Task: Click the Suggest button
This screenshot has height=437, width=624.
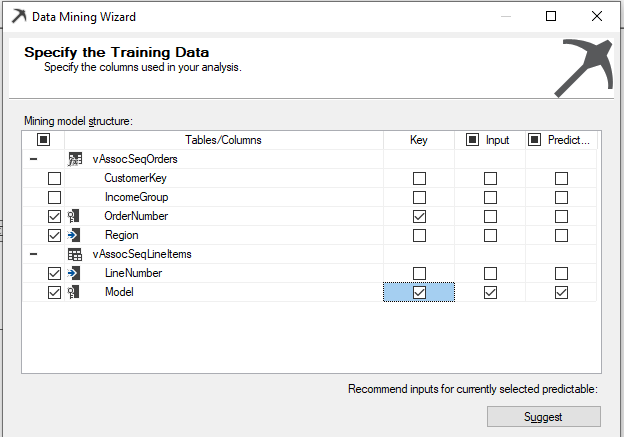Action: click(x=543, y=417)
